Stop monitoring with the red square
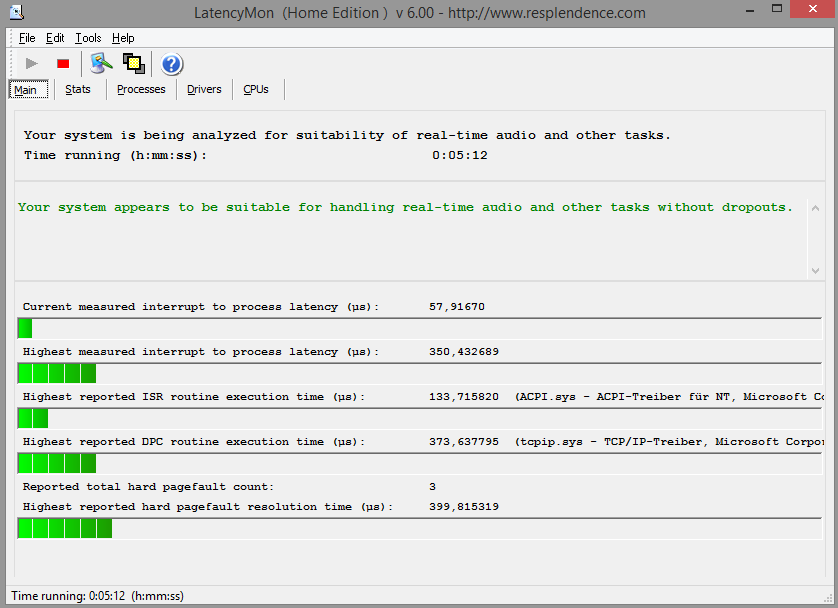The image size is (838, 608). coord(63,64)
